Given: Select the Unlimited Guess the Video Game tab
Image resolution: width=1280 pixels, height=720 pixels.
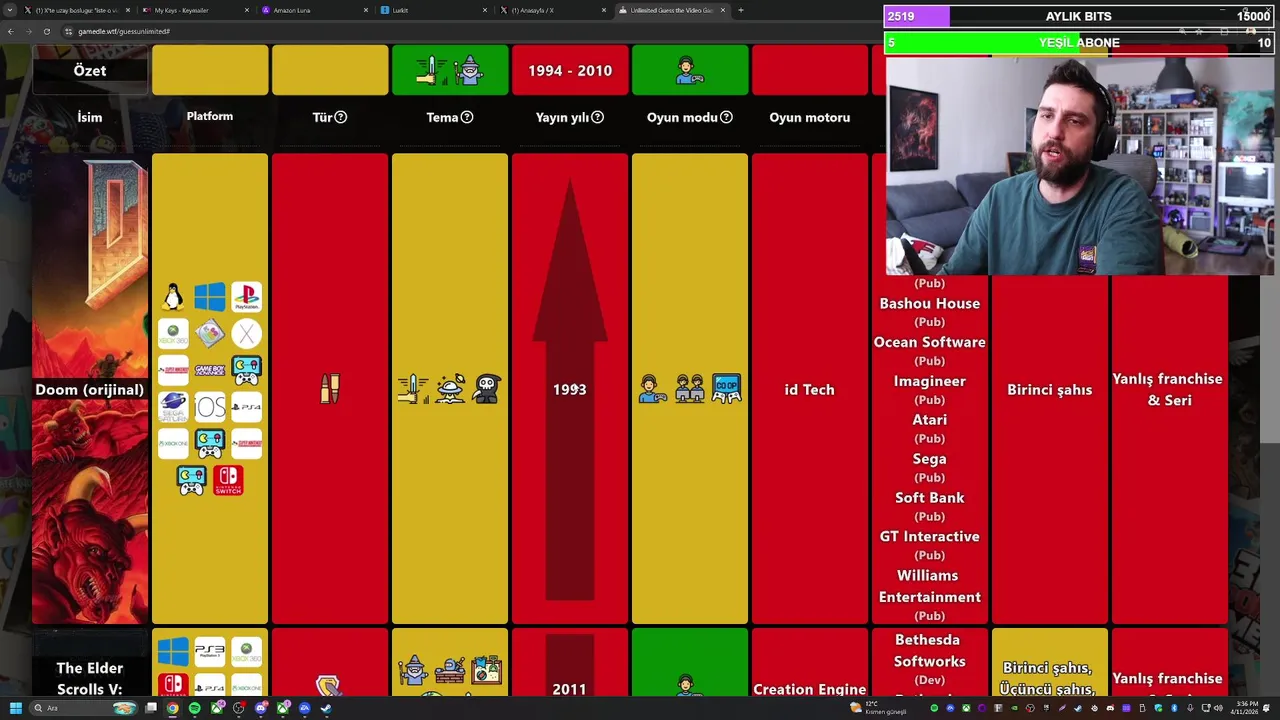Looking at the screenshot, I should click(x=672, y=10).
